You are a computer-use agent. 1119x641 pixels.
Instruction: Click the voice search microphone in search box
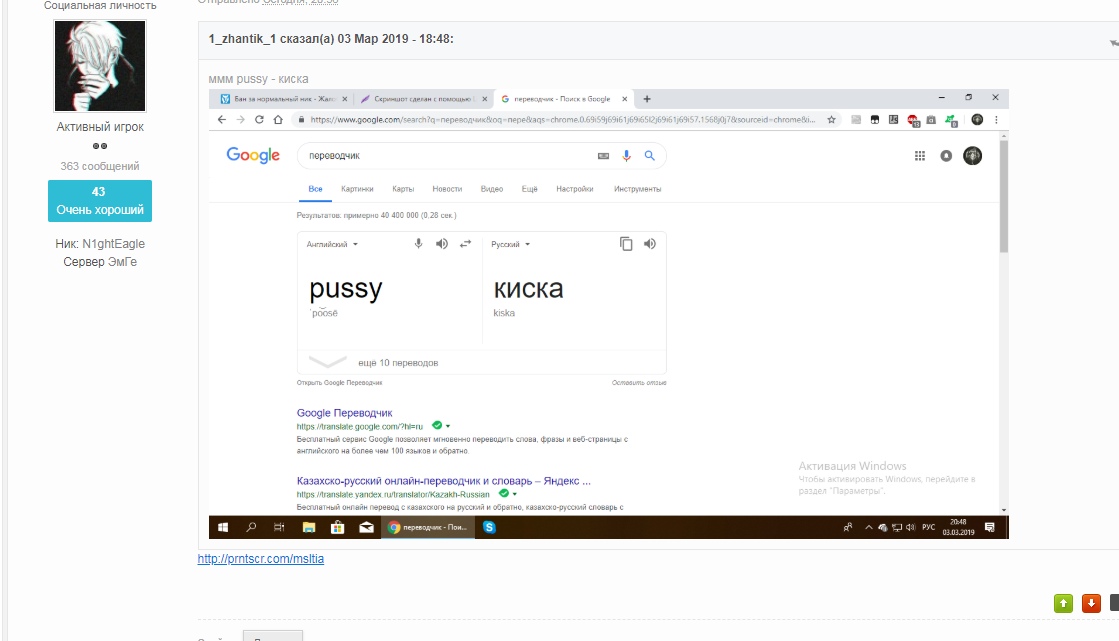(626, 156)
